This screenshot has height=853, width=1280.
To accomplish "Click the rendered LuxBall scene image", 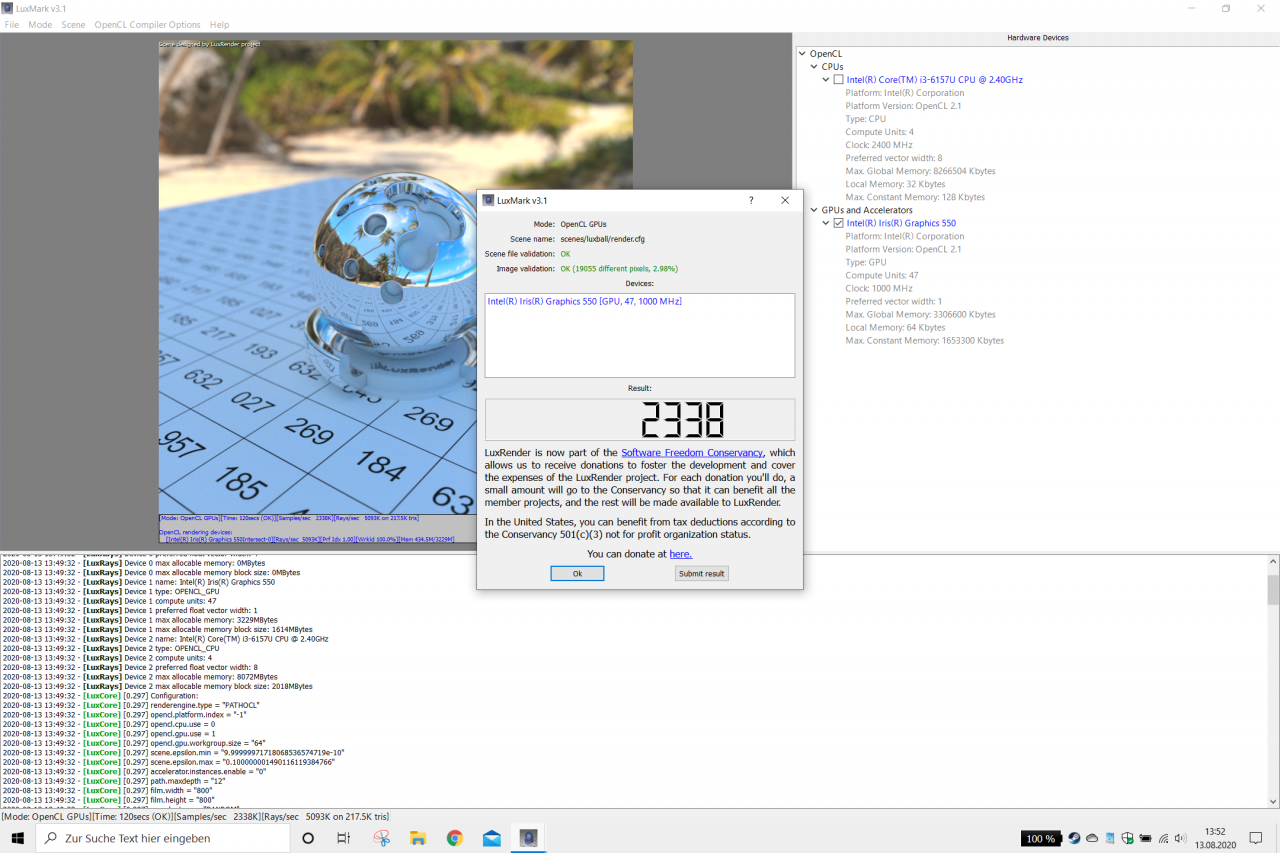I will coord(396,277).
